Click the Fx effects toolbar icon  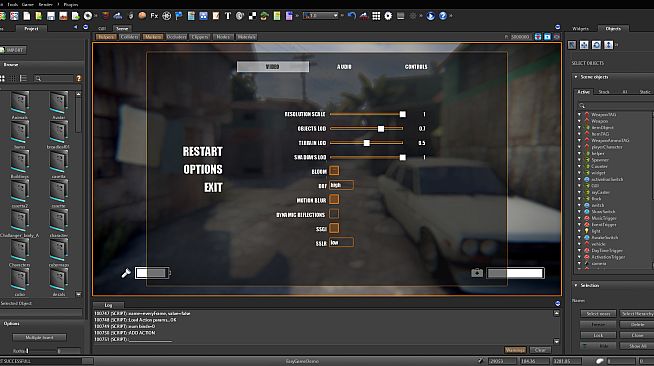pos(154,16)
